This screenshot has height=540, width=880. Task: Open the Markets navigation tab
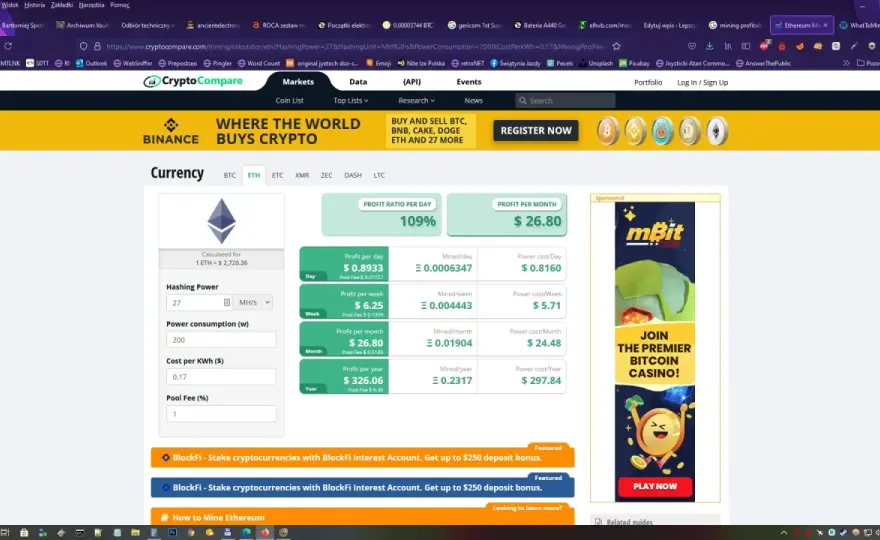pyautogui.click(x=298, y=82)
